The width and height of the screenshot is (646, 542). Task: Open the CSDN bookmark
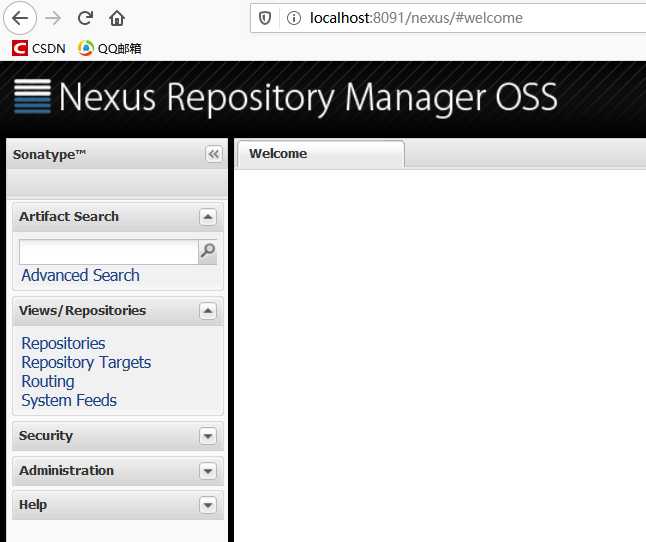pos(39,49)
